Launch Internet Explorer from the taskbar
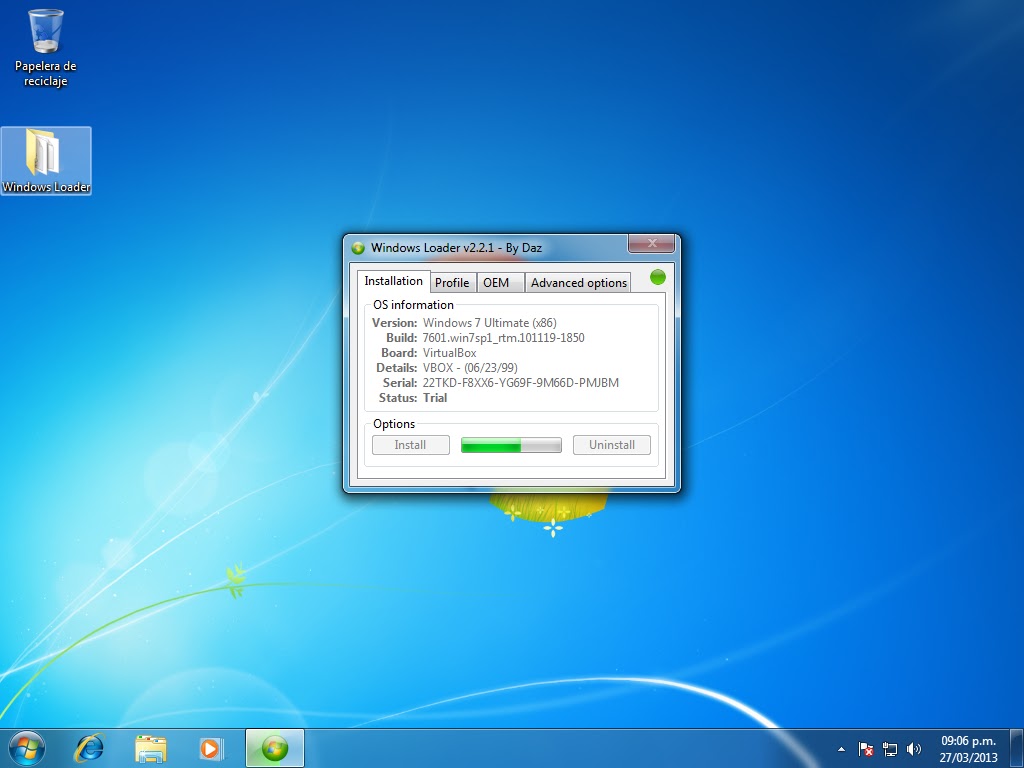1024x768 pixels. [89, 747]
